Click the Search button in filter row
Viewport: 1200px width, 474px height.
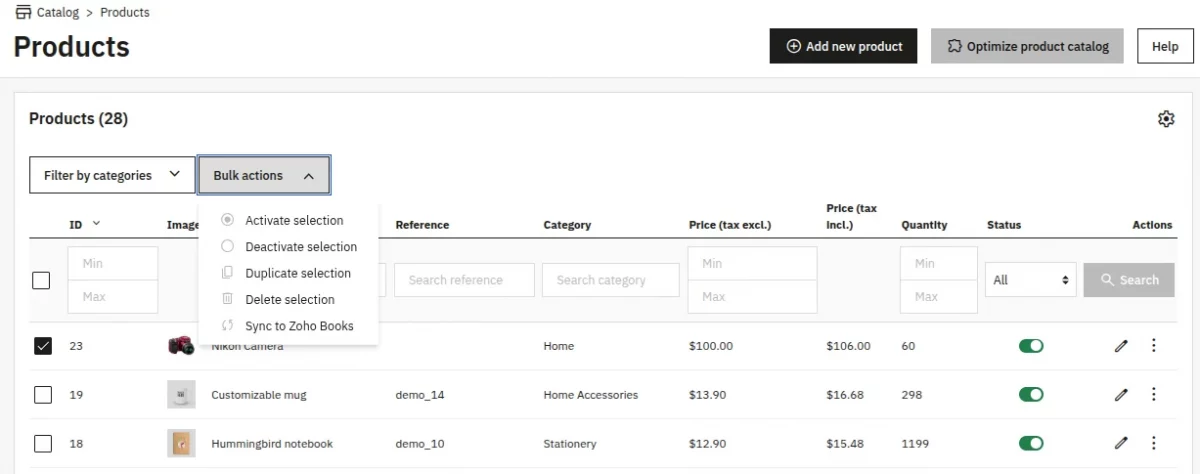[1129, 280]
